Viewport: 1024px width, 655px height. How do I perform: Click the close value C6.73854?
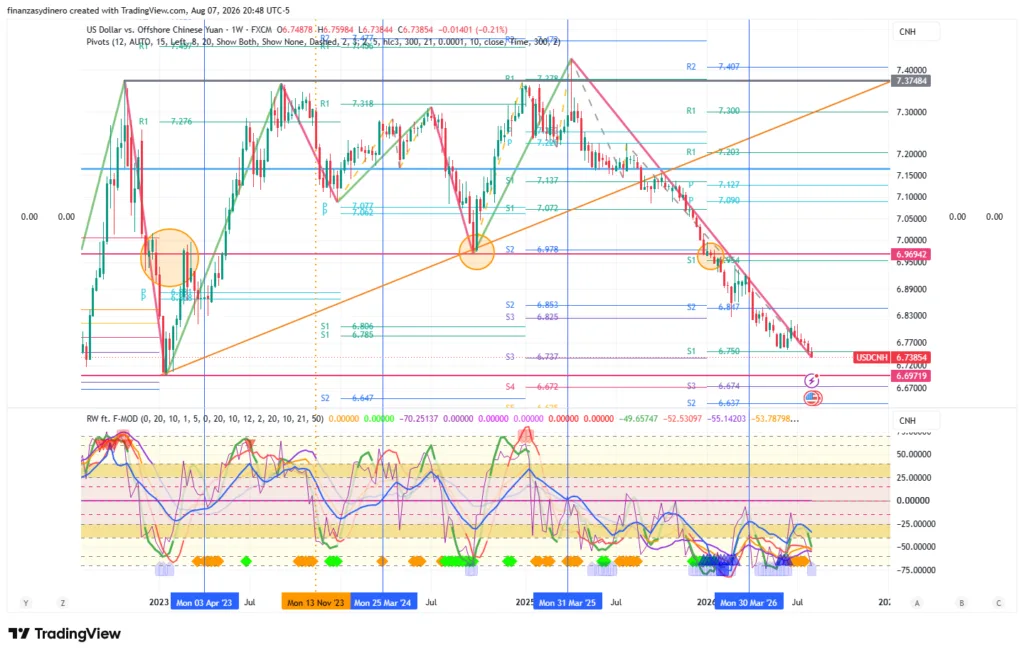[415, 30]
